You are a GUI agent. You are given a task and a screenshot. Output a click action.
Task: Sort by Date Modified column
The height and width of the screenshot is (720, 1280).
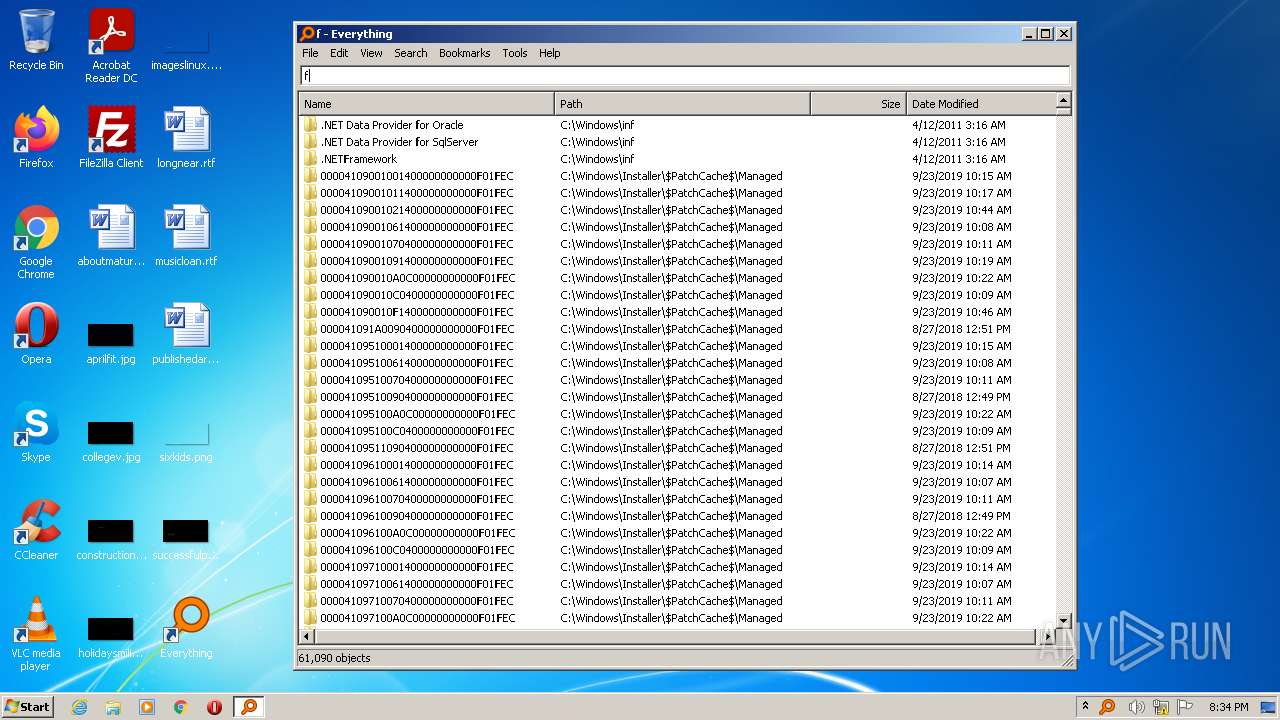981,103
